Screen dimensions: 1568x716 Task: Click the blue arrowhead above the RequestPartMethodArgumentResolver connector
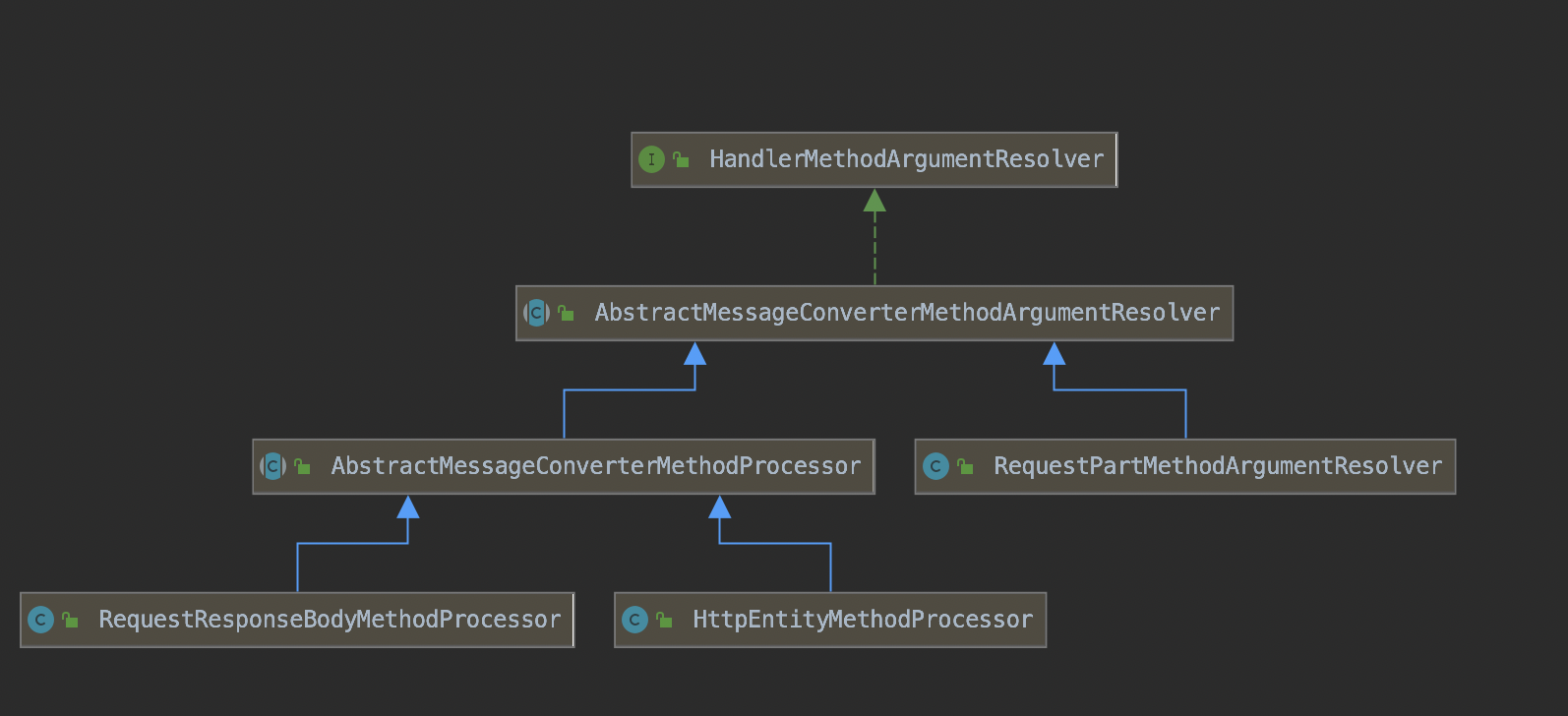click(x=1054, y=354)
